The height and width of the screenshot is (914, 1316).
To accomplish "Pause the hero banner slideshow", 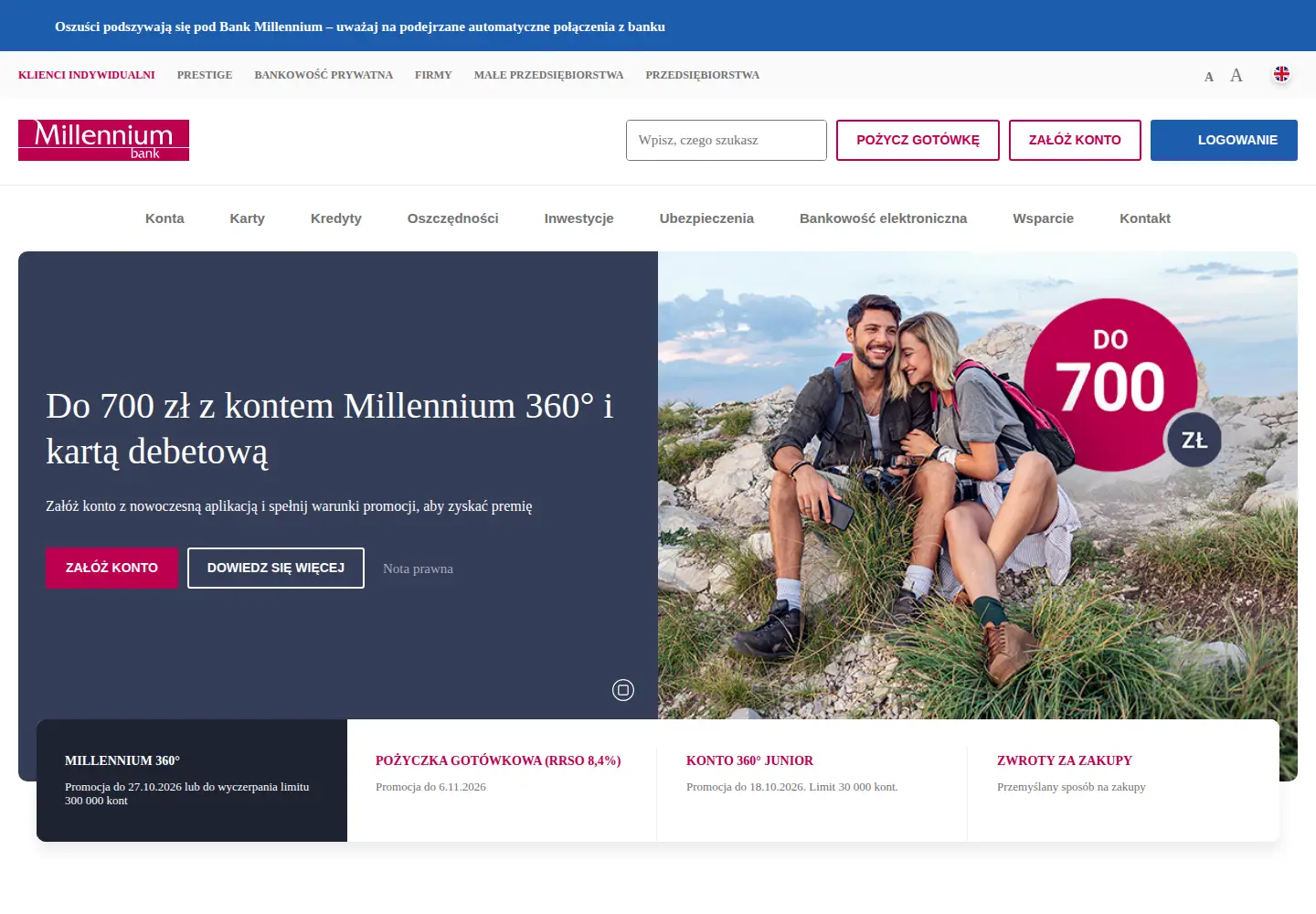I will coord(623,690).
